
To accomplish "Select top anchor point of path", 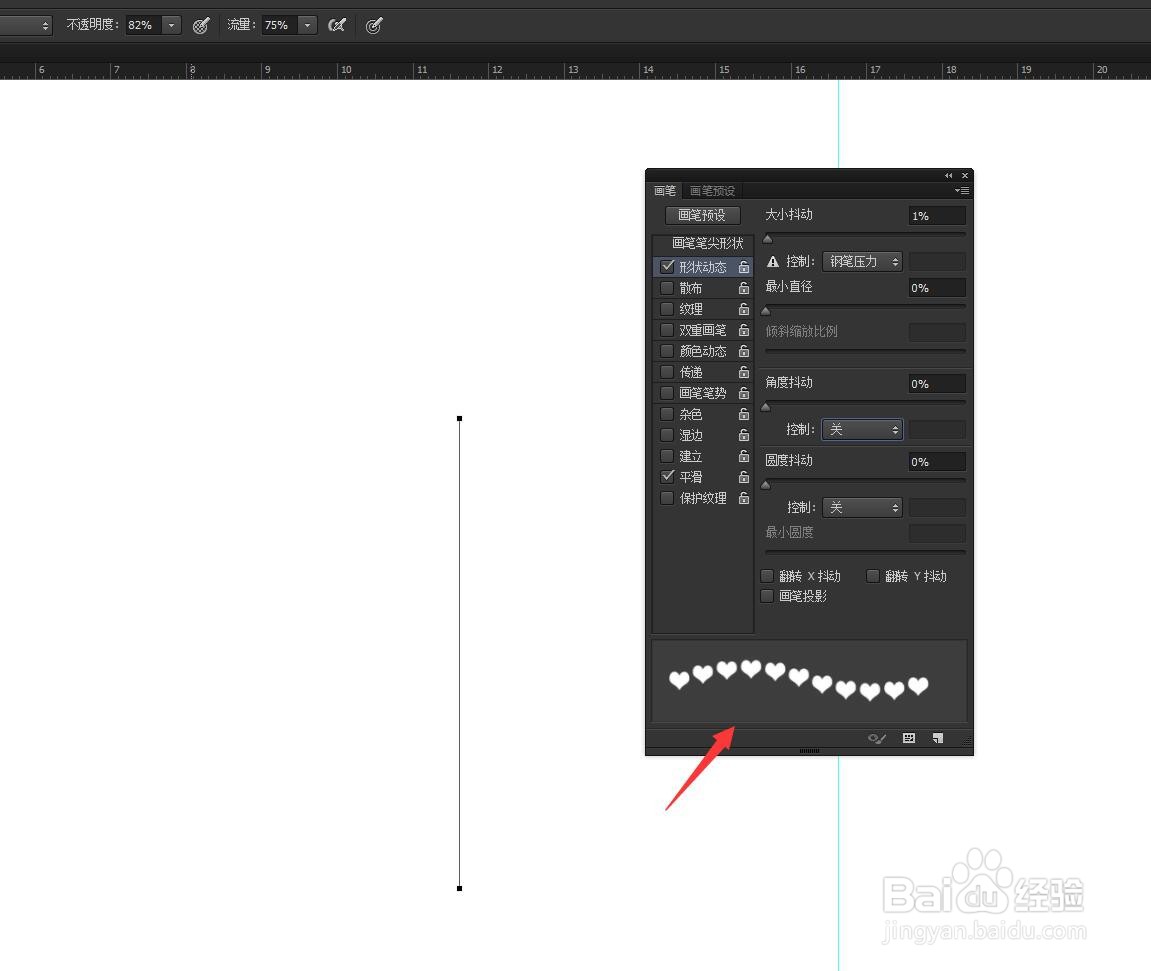I will tap(460, 418).
